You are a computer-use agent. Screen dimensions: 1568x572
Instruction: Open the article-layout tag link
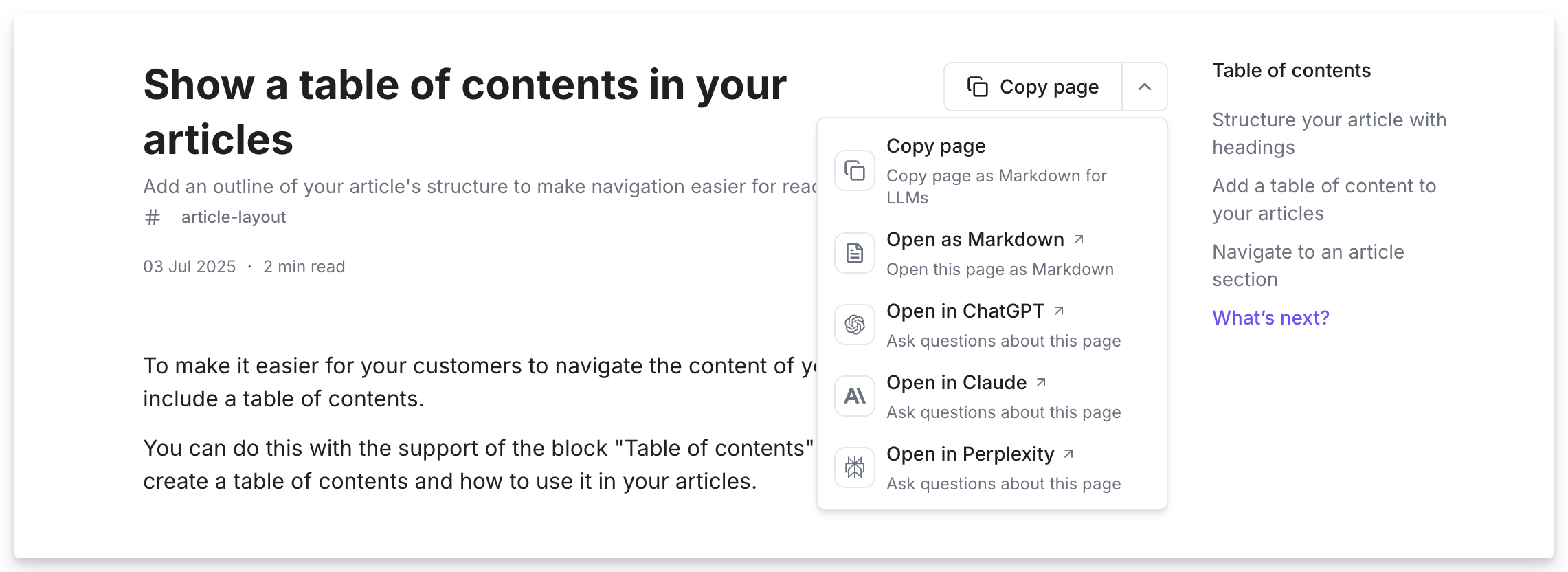(x=233, y=217)
